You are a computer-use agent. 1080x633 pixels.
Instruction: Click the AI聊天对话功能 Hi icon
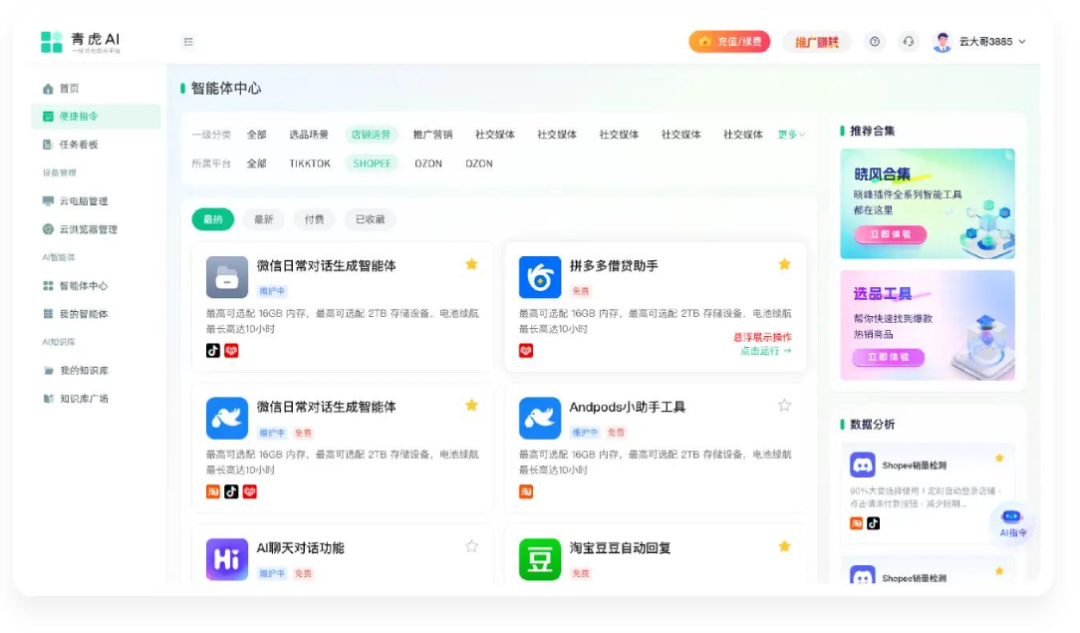[227, 559]
